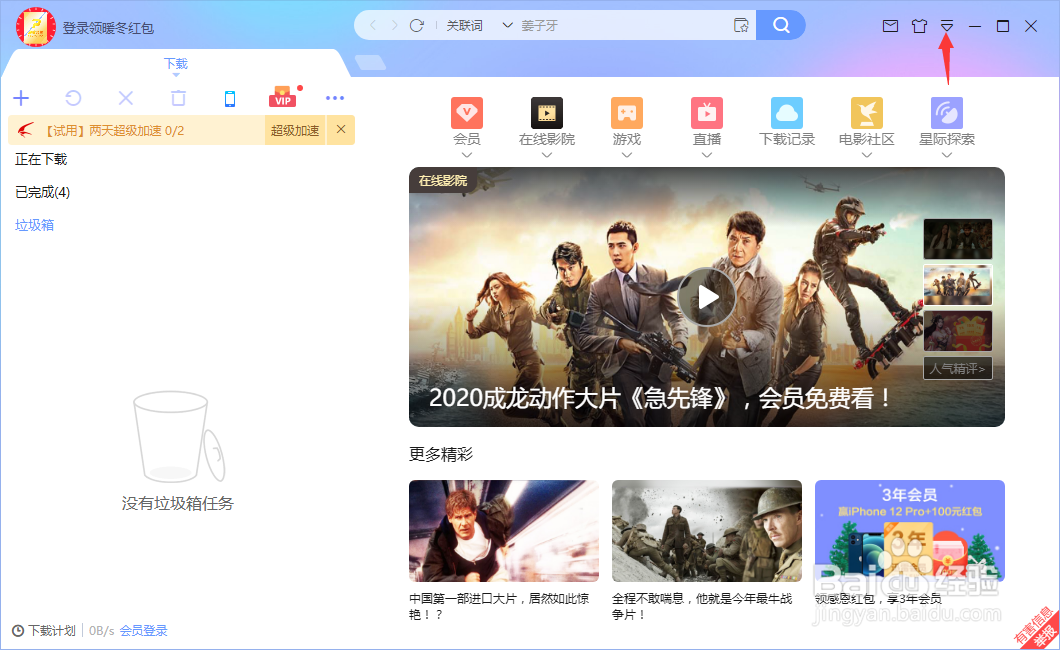Click caption 全程不敢喘息，他就是今年最牛战争片
Image resolution: width=1060 pixels, height=650 pixels.
[x=702, y=606]
